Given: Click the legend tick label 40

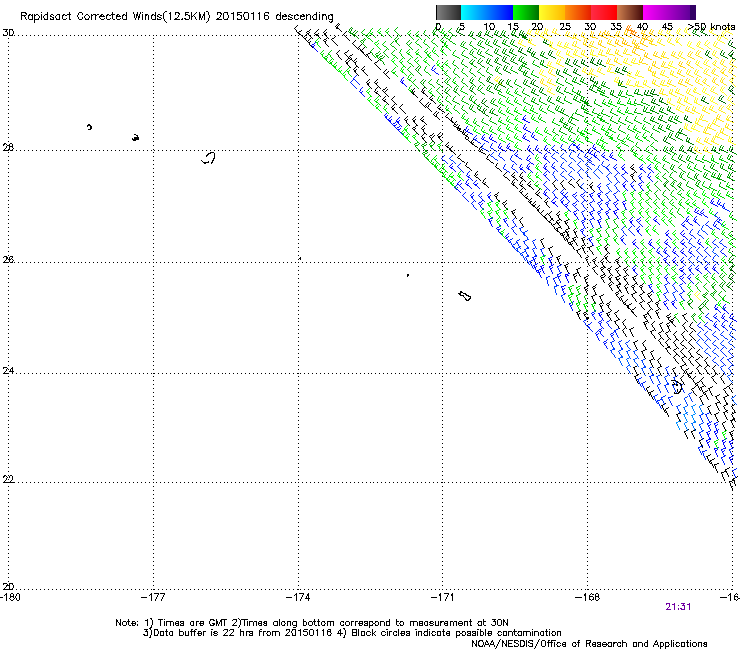Looking at the screenshot, I should point(642,27).
